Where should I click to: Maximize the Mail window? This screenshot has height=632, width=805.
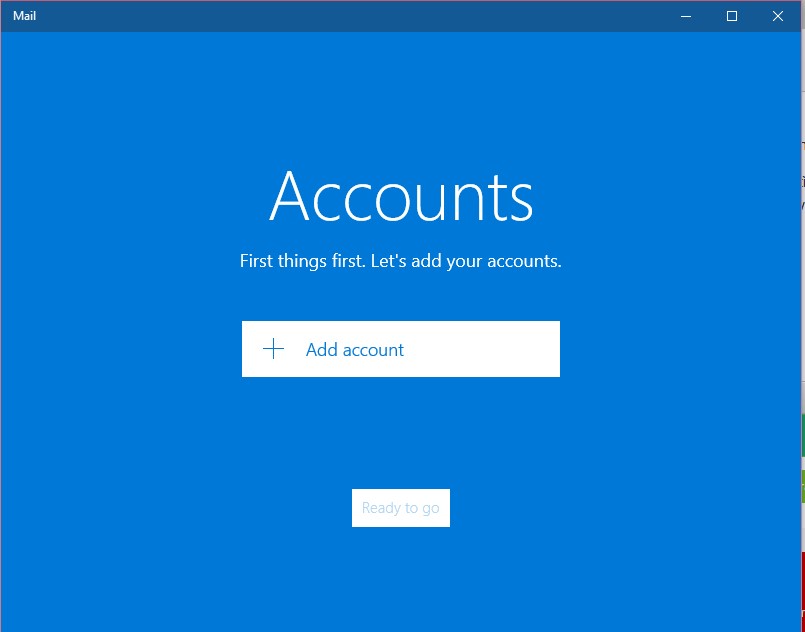click(x=732, y=16)
